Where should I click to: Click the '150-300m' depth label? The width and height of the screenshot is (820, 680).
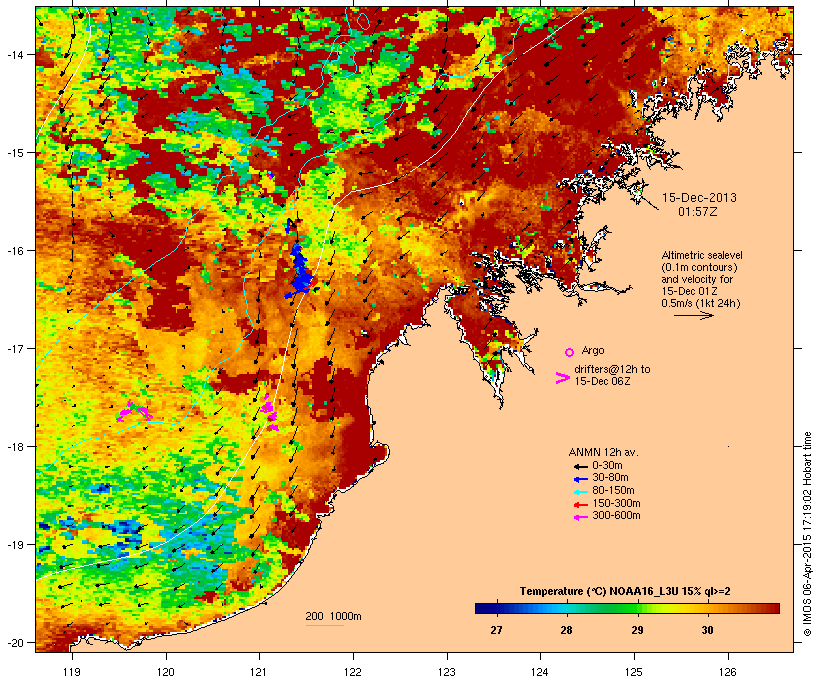pos(616,503)
